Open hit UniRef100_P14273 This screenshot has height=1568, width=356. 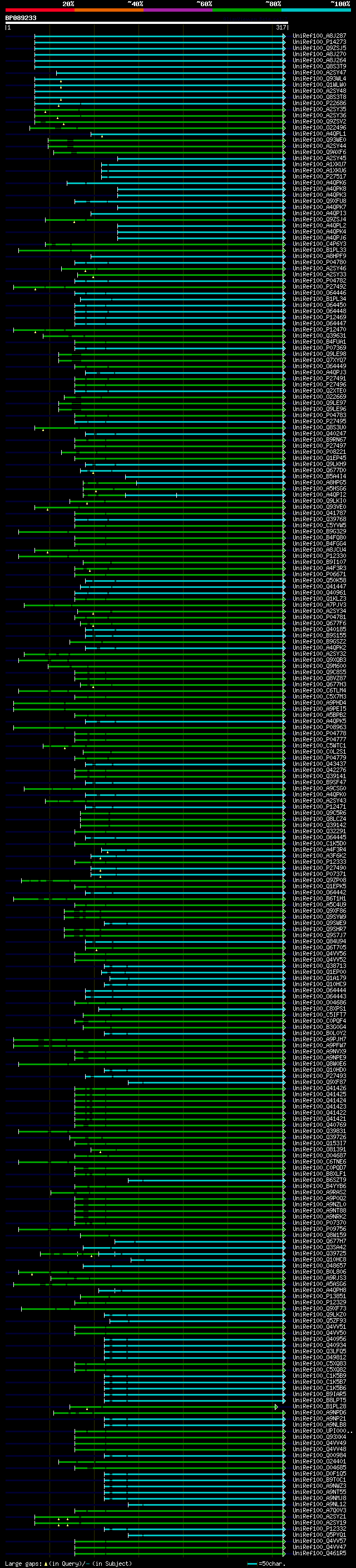(319, 42)
